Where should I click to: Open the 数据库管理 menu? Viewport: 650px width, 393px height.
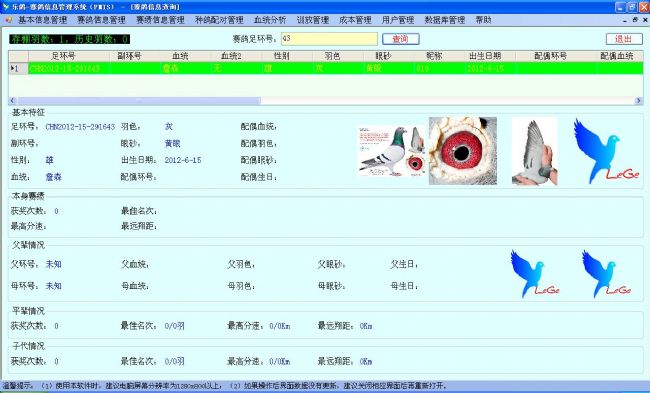[x=445, y=20]
